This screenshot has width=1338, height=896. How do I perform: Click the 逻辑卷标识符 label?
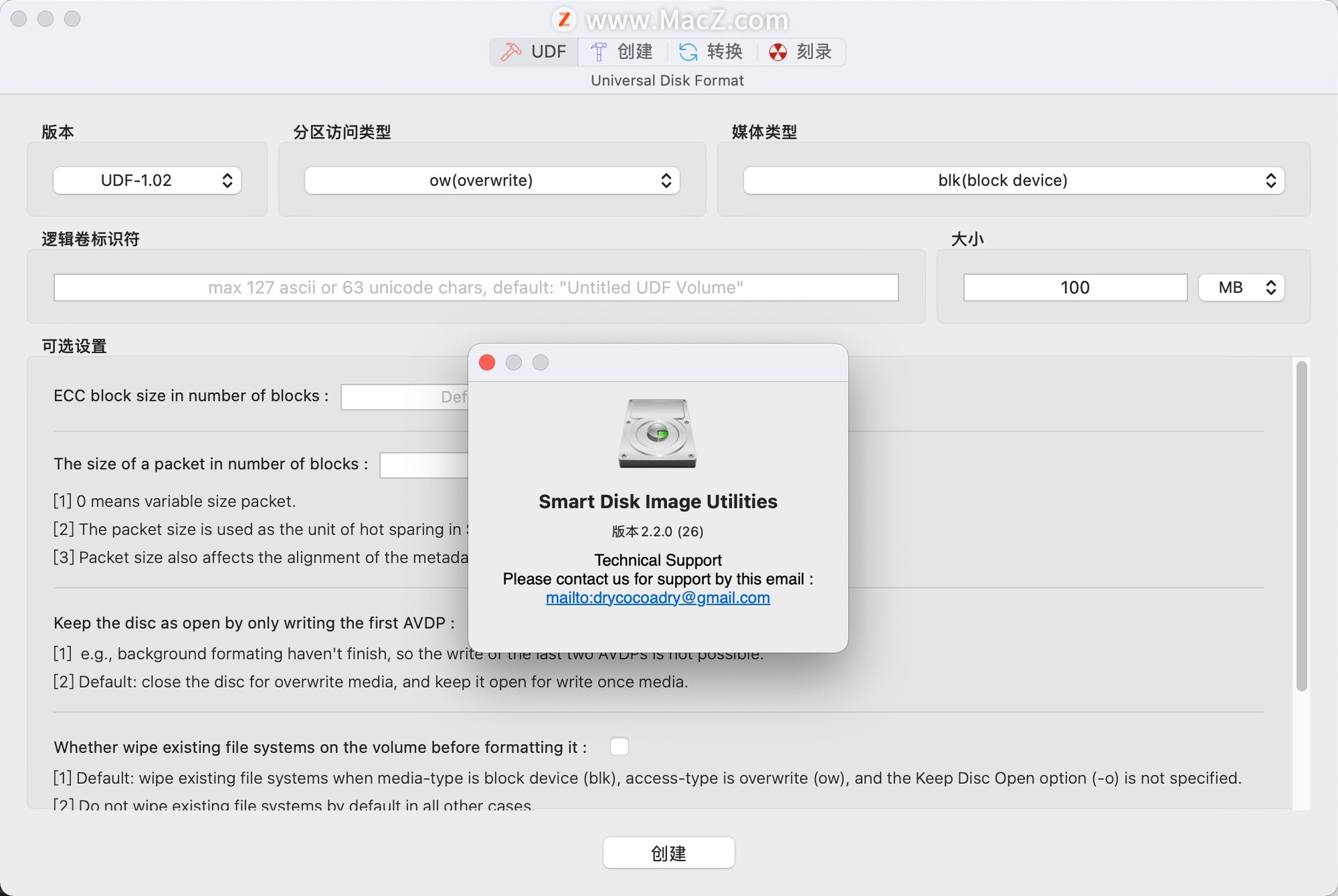pos(91,239)
